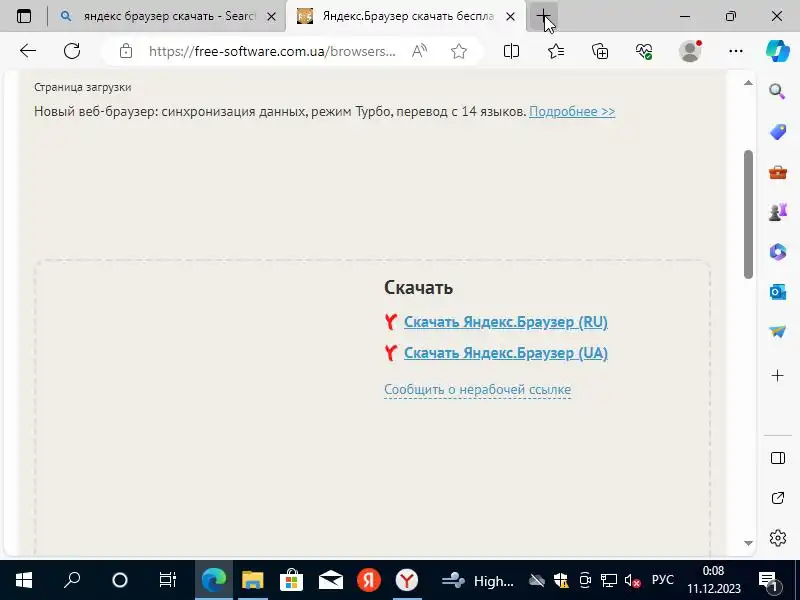Open File Explorer from taskbar

click(253, 580)
